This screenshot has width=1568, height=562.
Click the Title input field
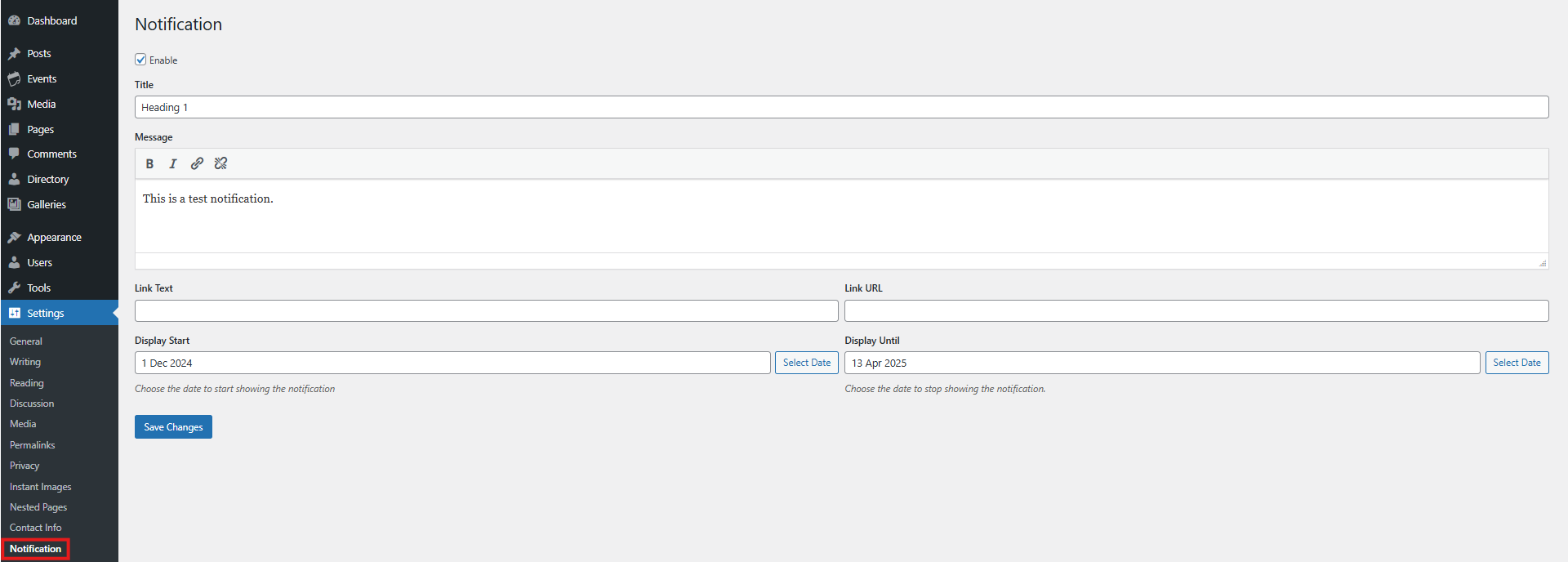point(841,107)
